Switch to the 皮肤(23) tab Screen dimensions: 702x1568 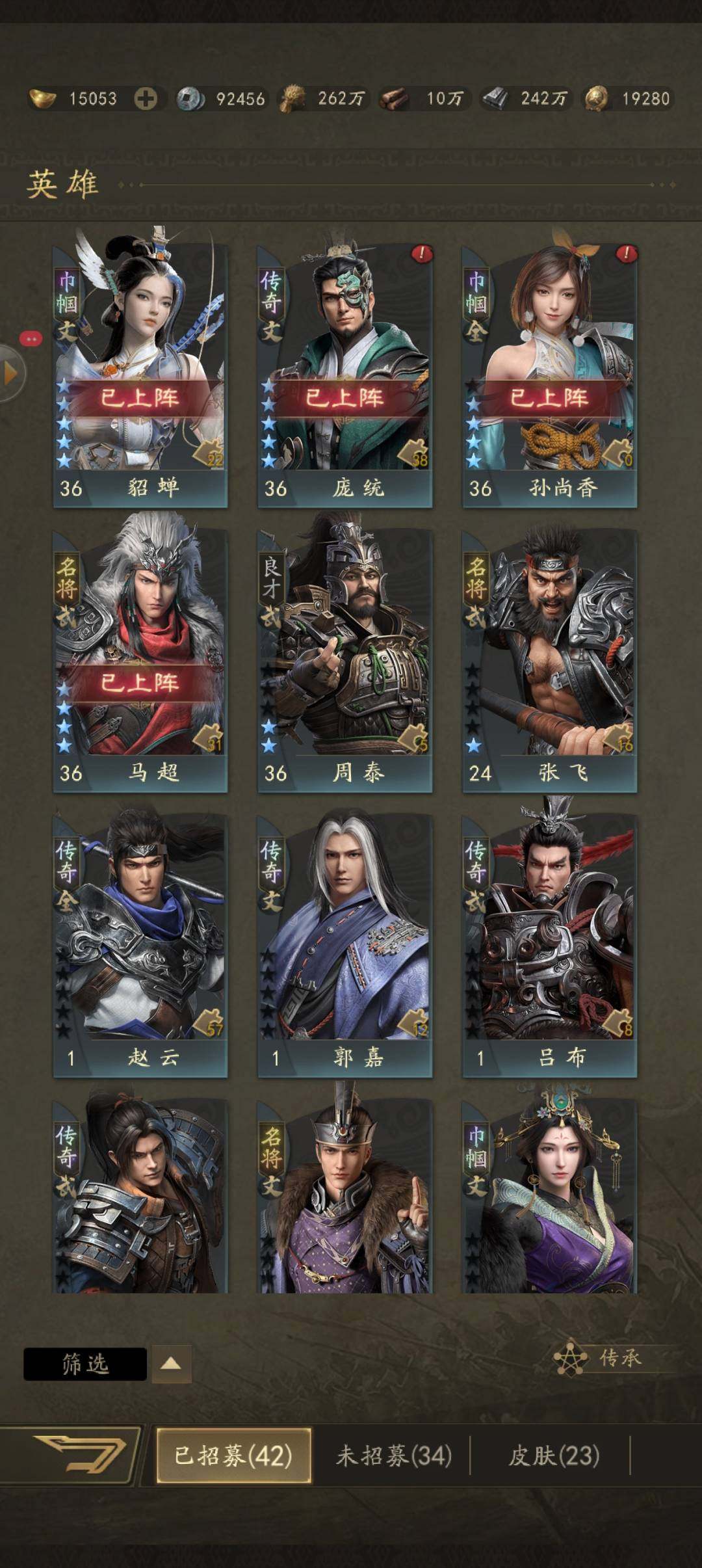pyautogui.click(x=554, y=1455)
